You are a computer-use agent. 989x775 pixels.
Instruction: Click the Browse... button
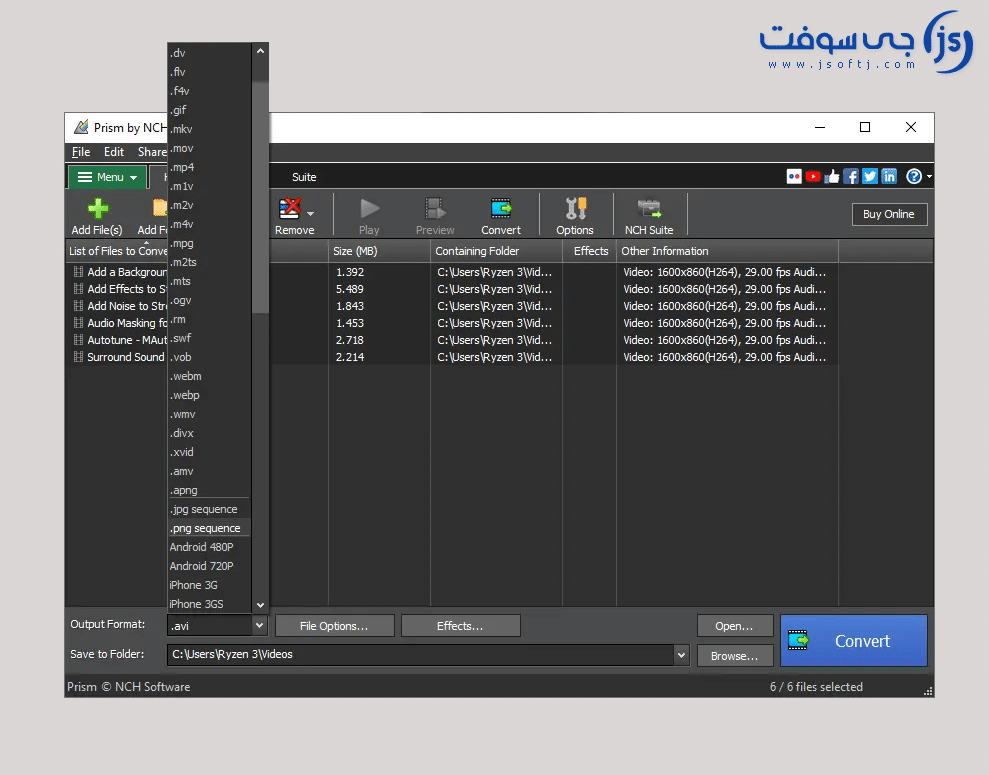(735, 656)
